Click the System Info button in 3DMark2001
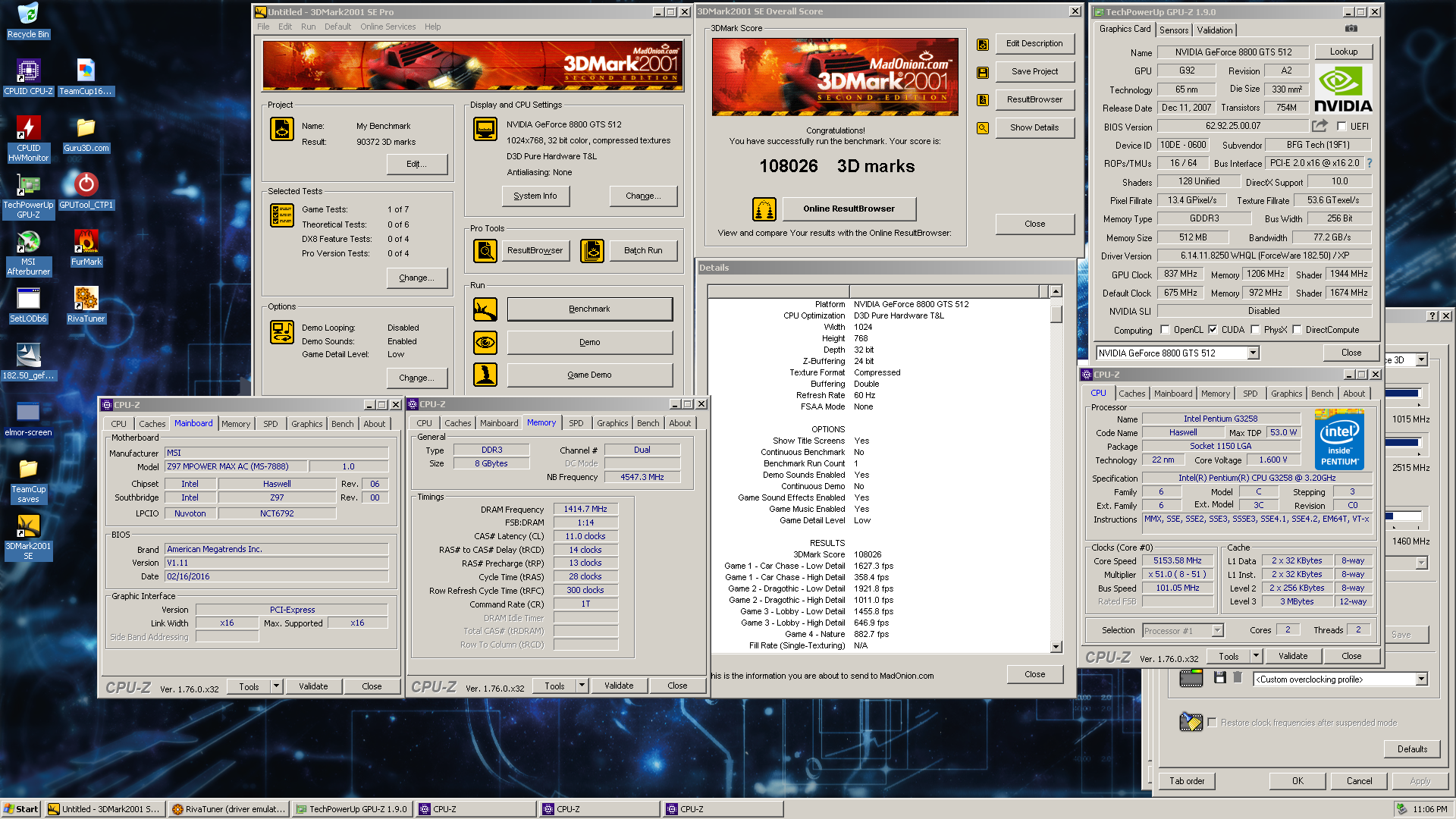Viewport: 1456px width, 819px height. click(535, 196)
